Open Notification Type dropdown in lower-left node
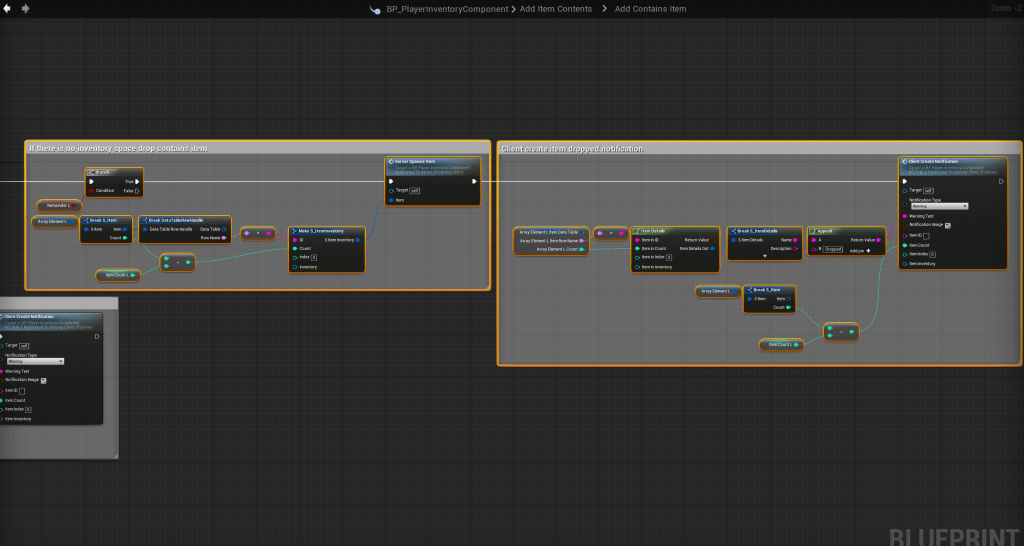1024x546 pixels. click(34, 361)
